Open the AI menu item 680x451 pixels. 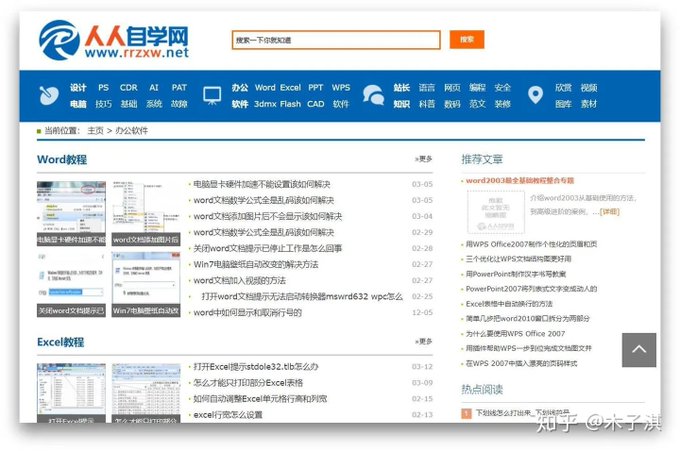[154, 88]
